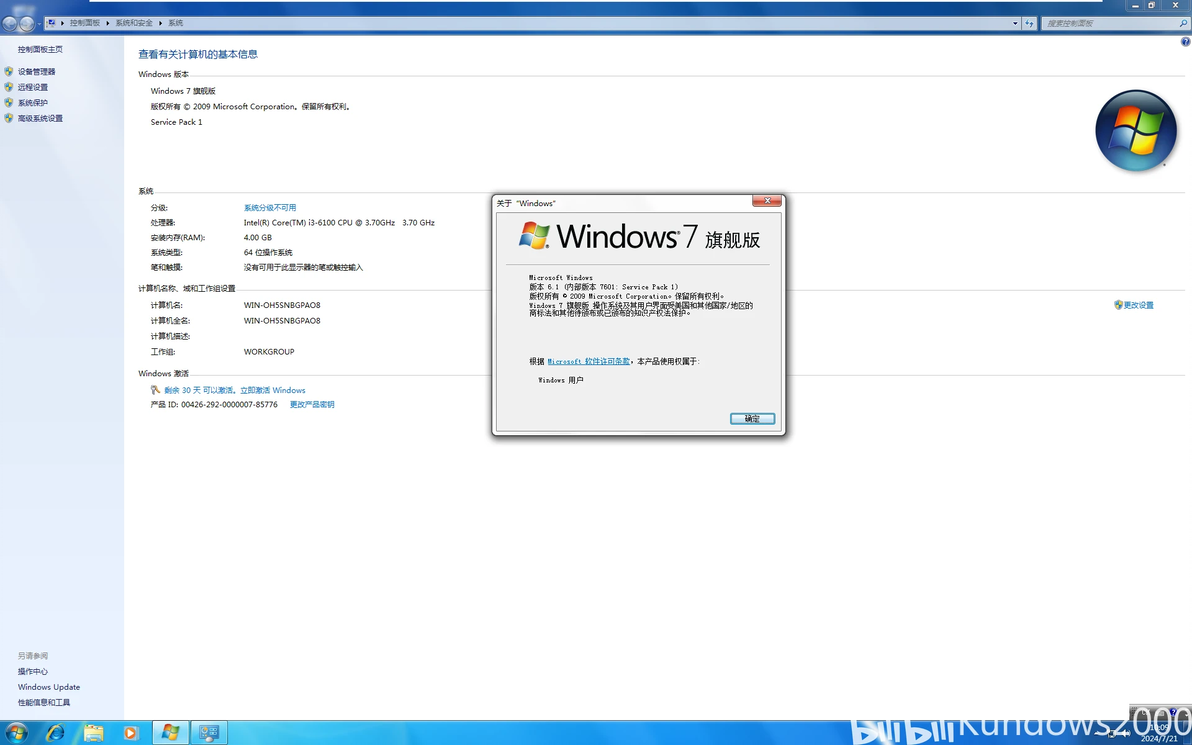
Task: Expand the arrow after 系统和安全 breadcrumb
Action: click(x=160, y=23)
